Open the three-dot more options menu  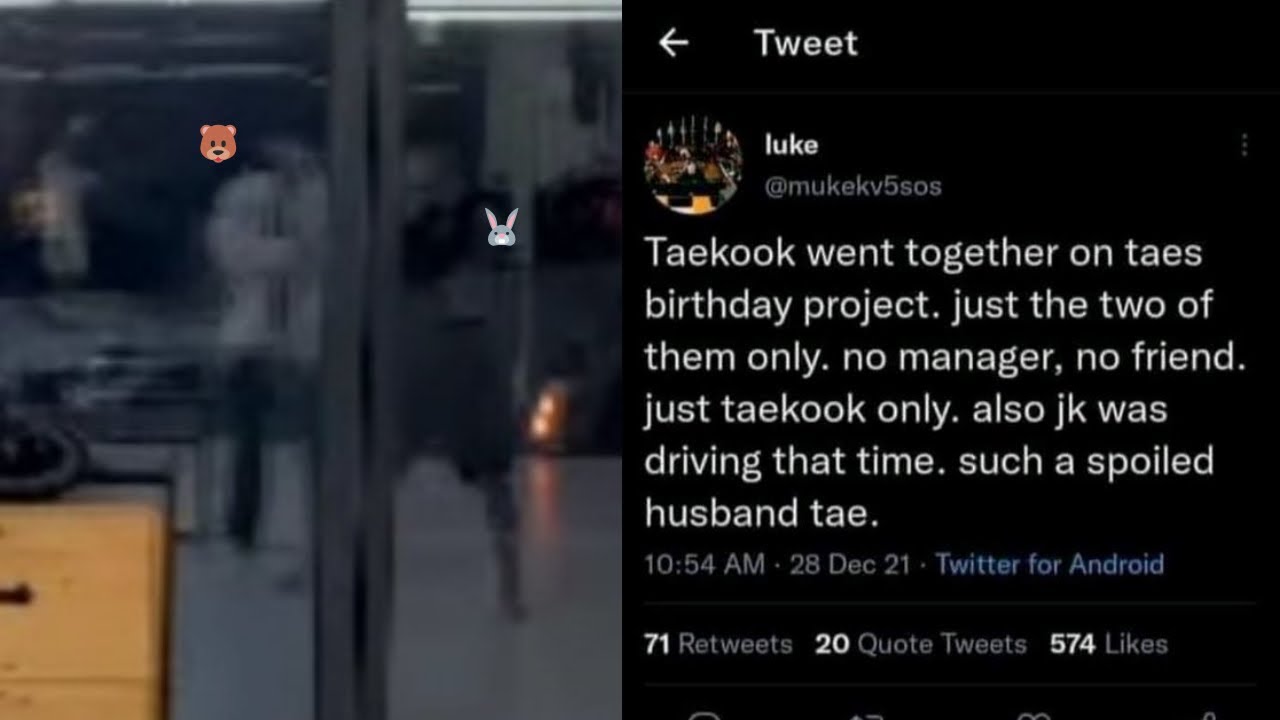coord(1244,146)
